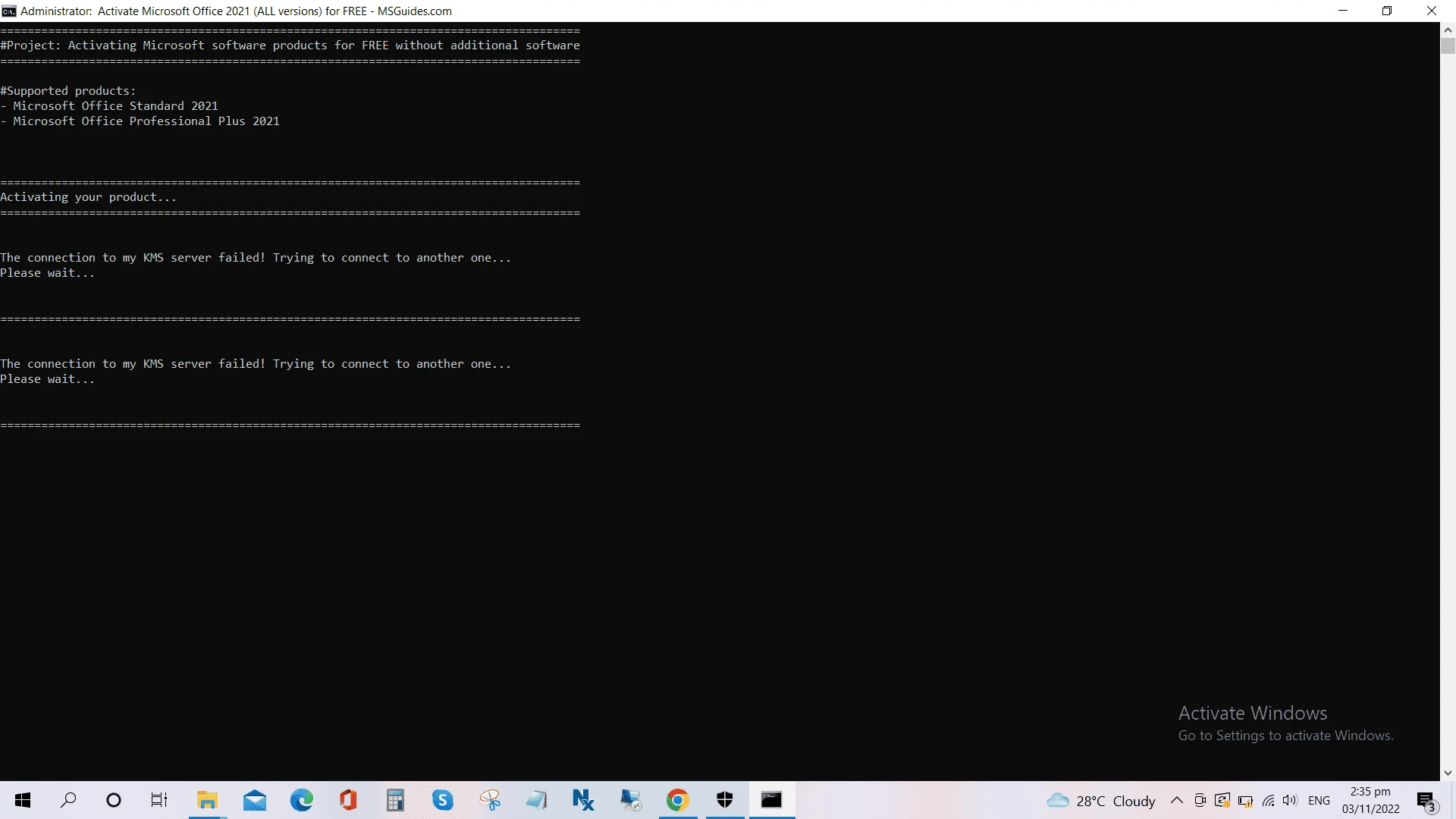Click scrollbar down arrow in console
This screenshot has height=819, width=1456.
point(1448,773)
